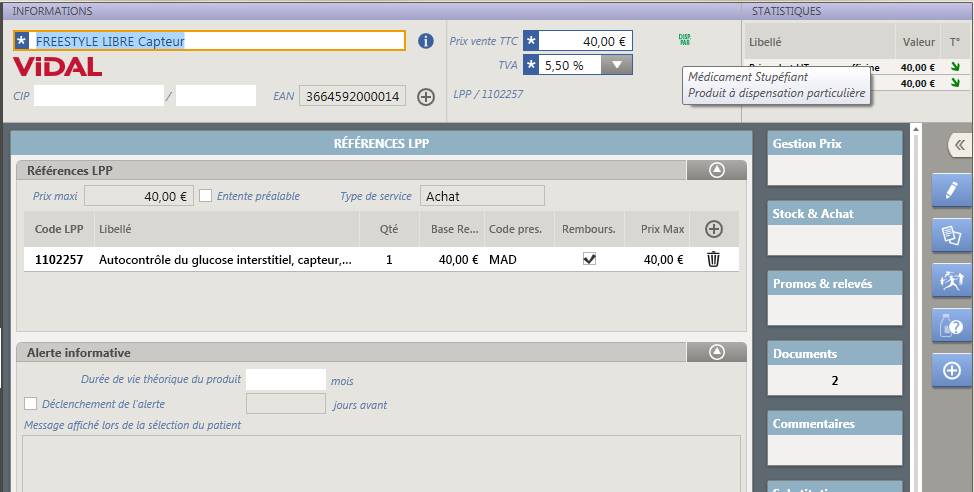Click the pencil edit button in the sidebar
This screenshot has width=974, height=492.
[952, 190]
